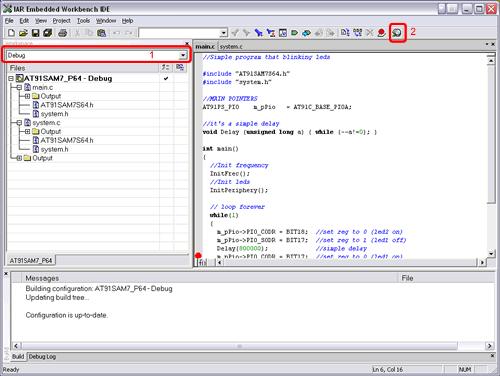Click the red breakpoint marker in editor margin

198,256
